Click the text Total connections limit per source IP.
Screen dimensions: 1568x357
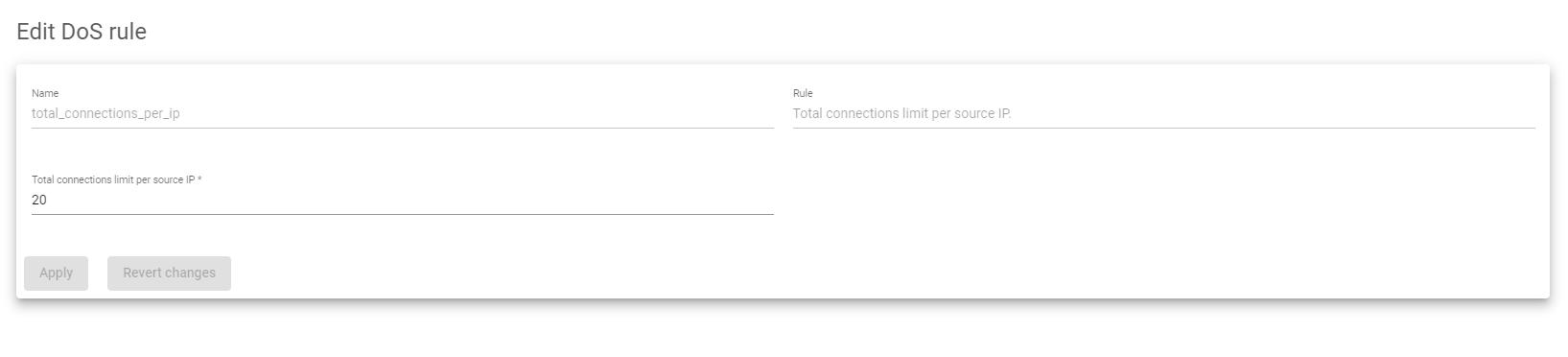(901, 113)
